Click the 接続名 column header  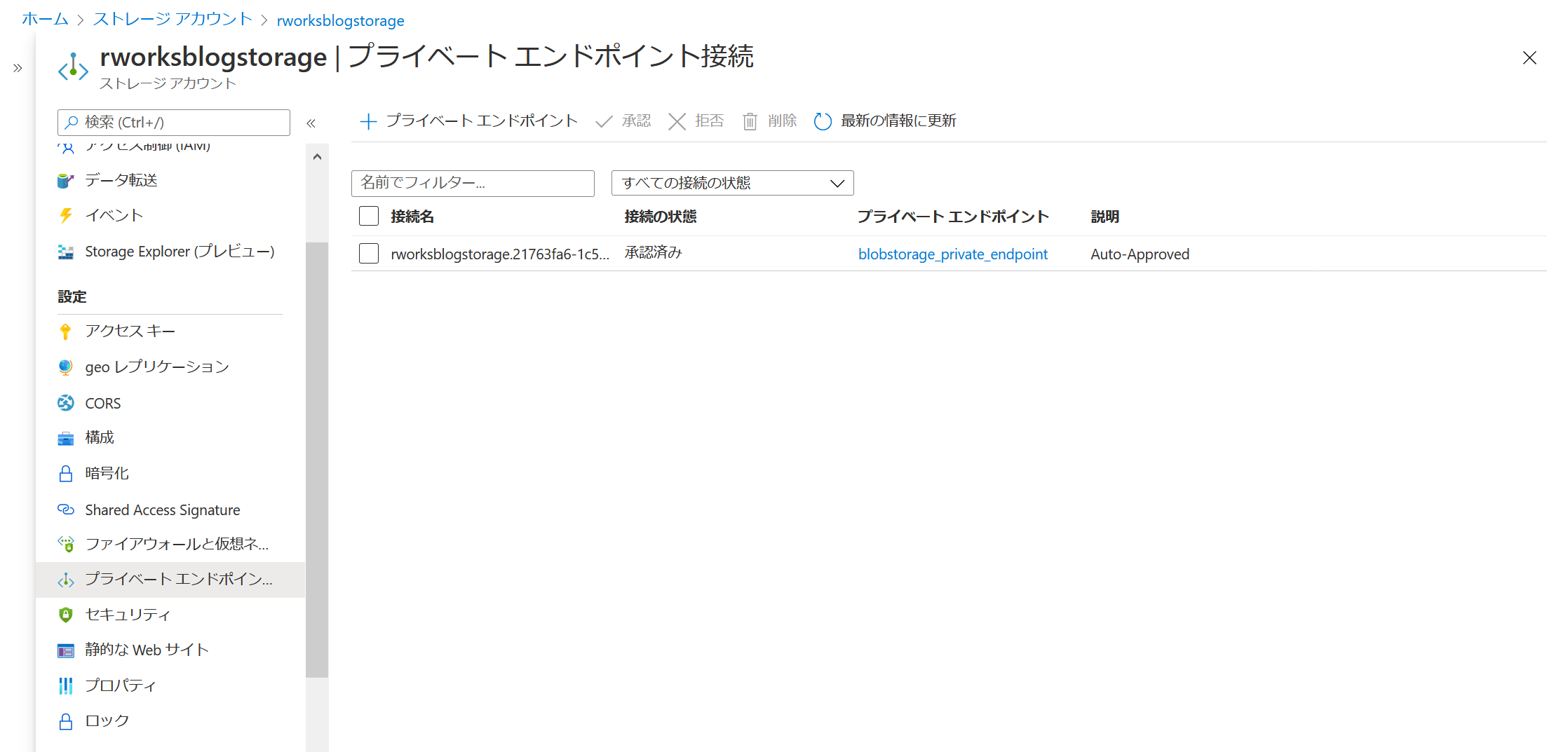(412, 217)
